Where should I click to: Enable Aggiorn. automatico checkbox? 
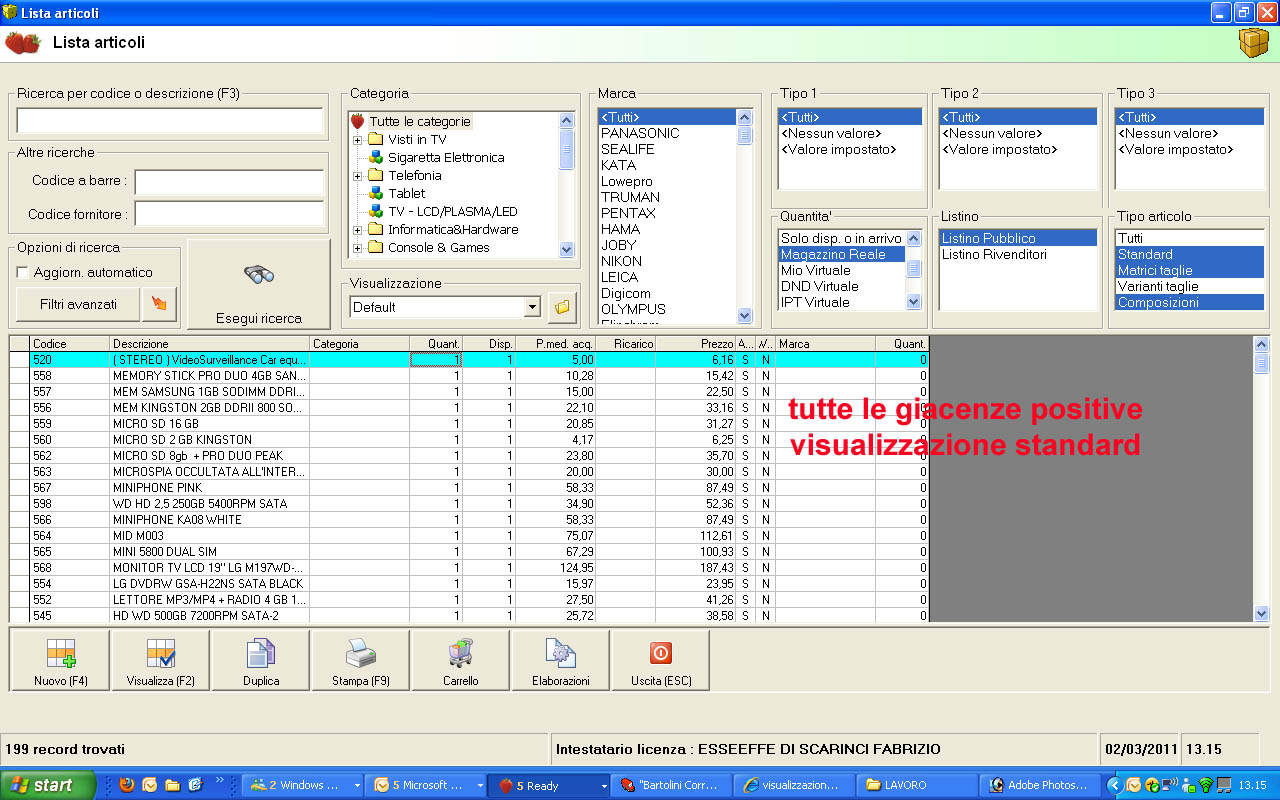pos(23,273)
